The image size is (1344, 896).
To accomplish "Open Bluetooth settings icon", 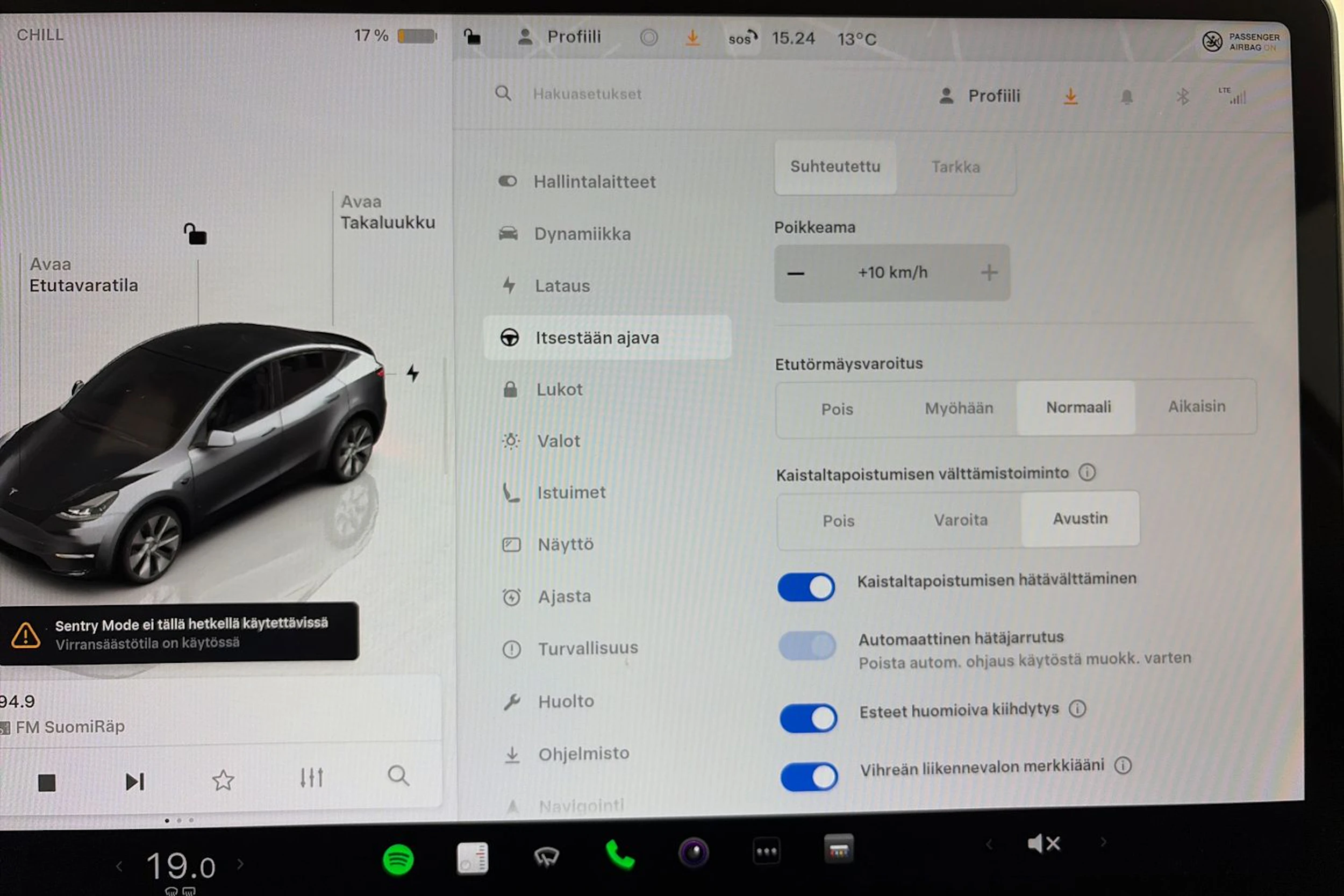I will click(1182, 97).
